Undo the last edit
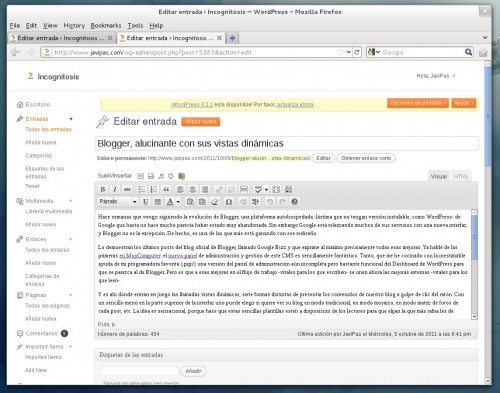 (270, 201)
